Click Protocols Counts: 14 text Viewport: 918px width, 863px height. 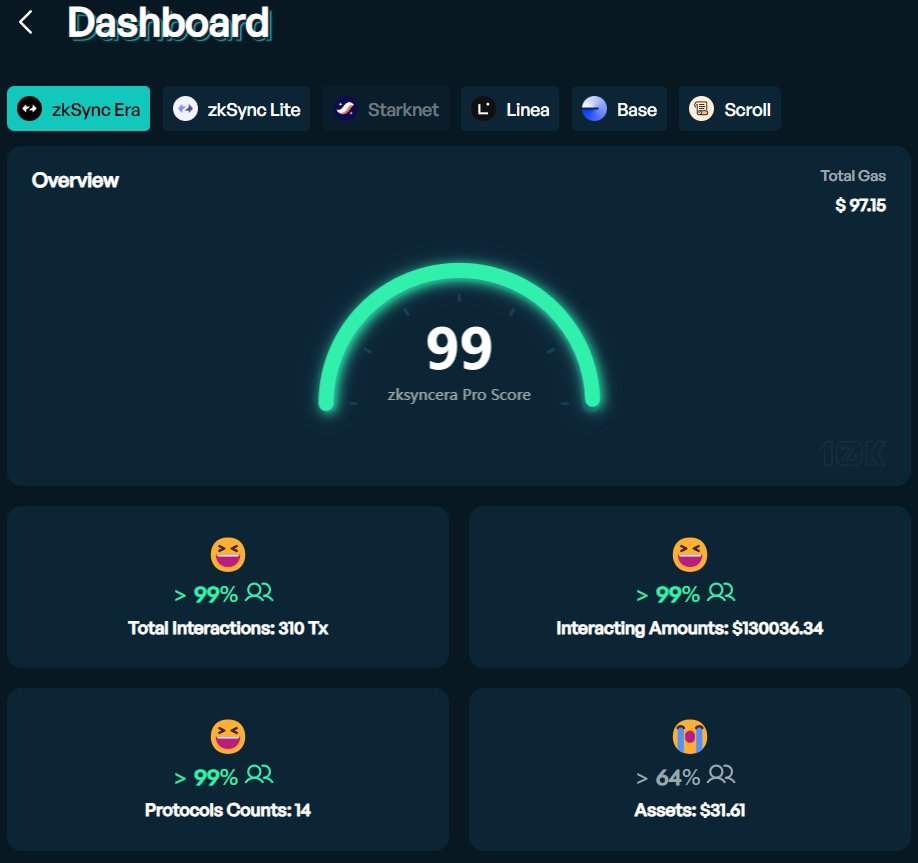(x=228, y=810)
